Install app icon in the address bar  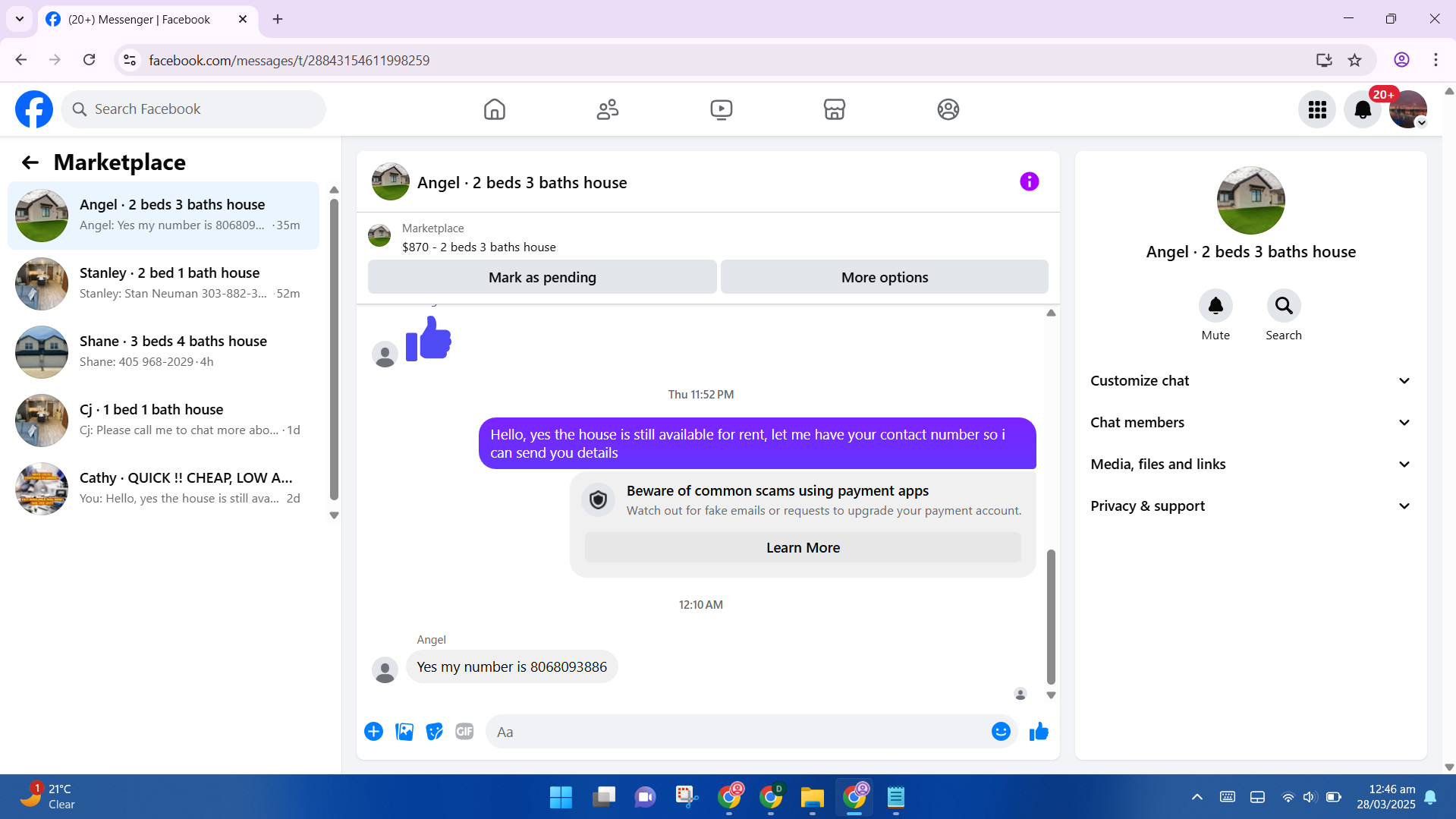tap(1324, 60)
